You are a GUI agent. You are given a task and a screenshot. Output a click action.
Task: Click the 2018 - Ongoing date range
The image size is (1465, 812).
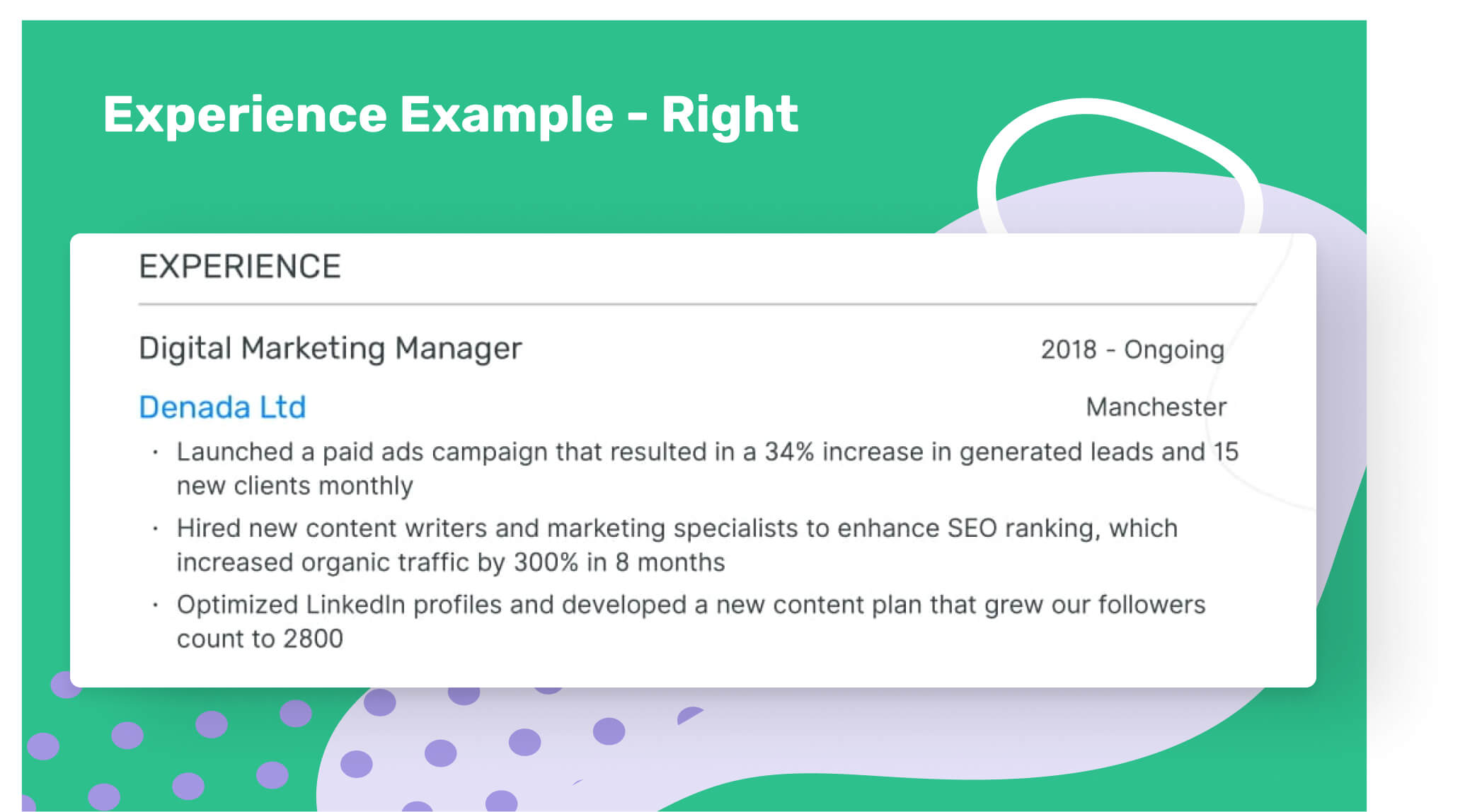1132,350
